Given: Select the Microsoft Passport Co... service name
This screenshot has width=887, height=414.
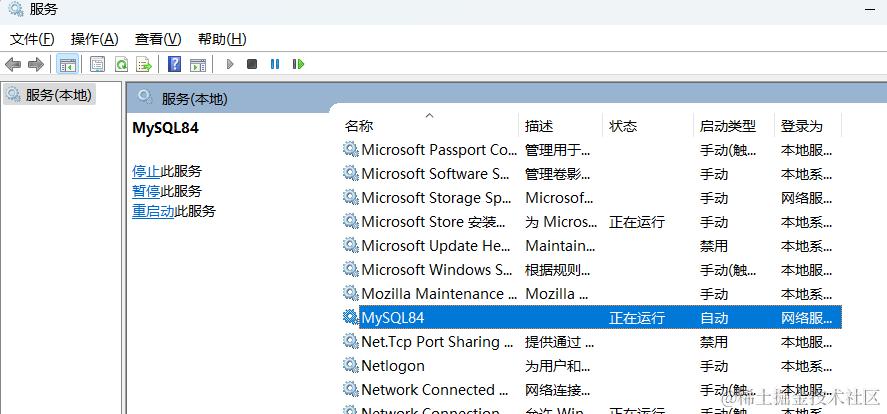Looking at the screenshot, I should pos(439,150).
